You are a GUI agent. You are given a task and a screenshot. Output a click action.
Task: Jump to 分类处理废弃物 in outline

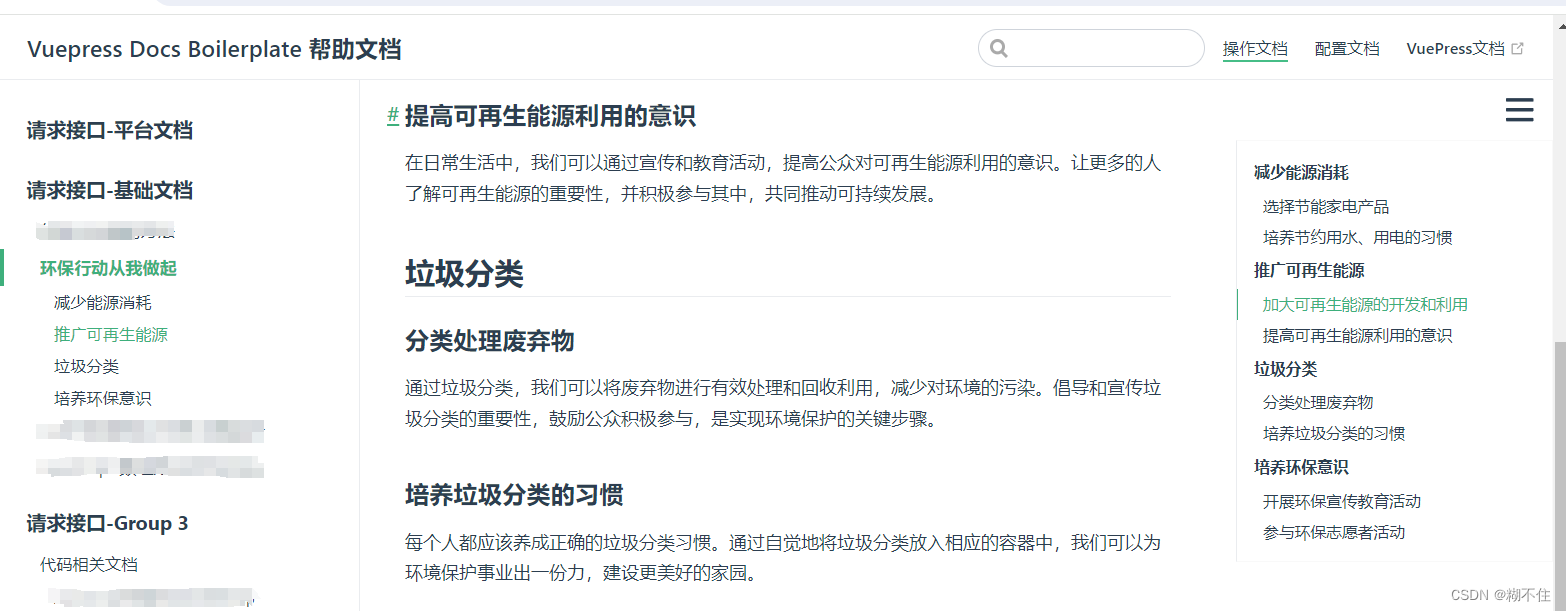tap(1318, 402)
